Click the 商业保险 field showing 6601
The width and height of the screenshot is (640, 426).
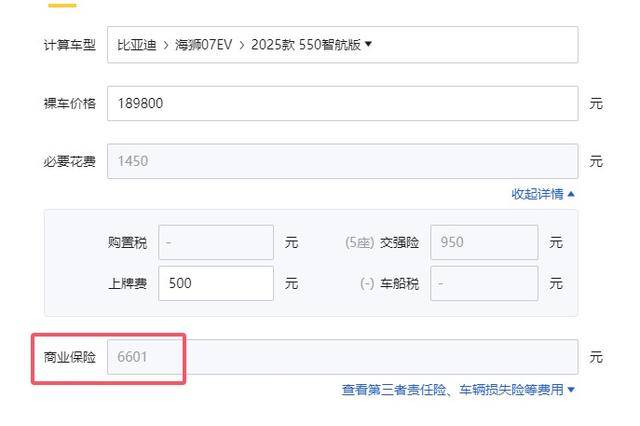[342, 357]
